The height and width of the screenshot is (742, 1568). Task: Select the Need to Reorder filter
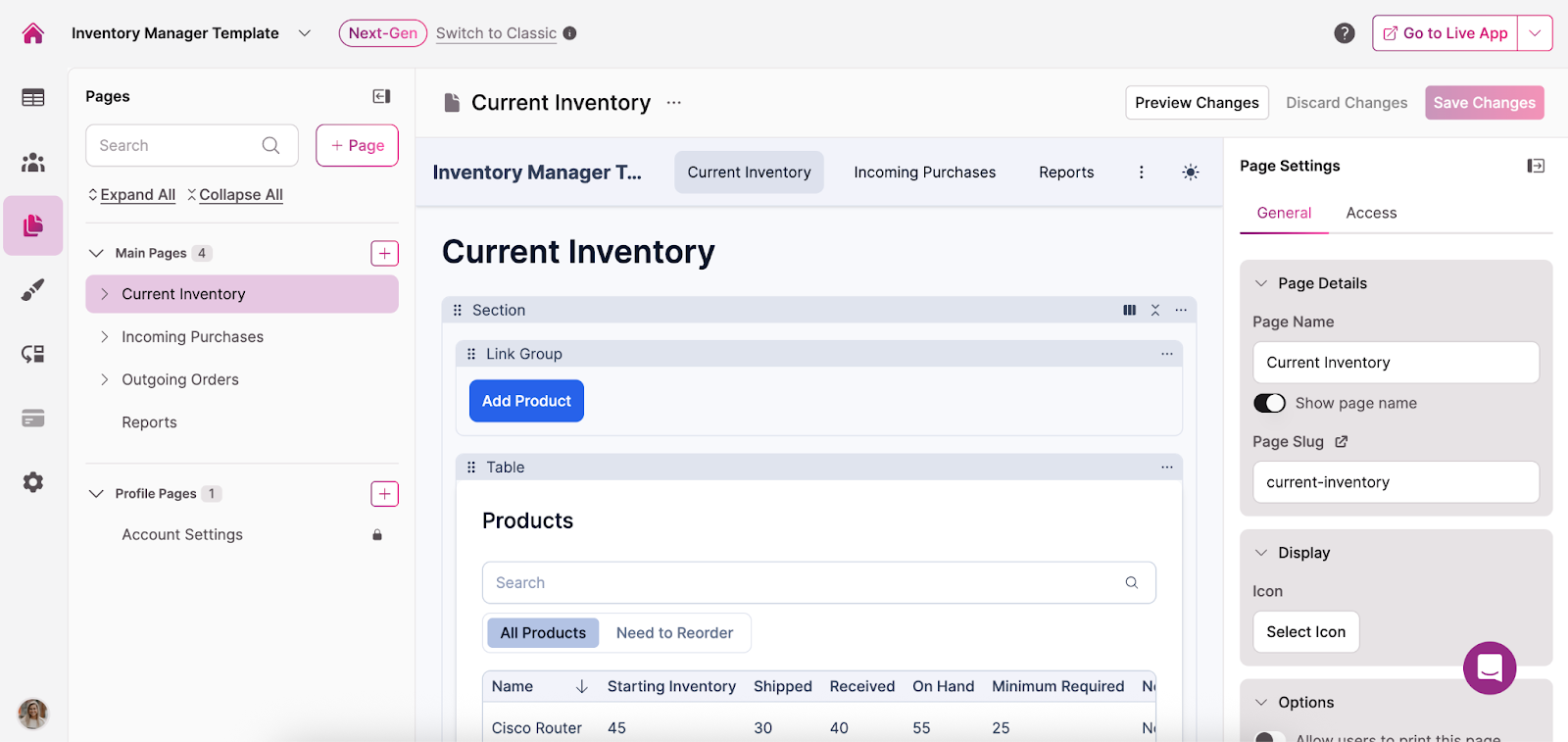click(x=674, y=633)
